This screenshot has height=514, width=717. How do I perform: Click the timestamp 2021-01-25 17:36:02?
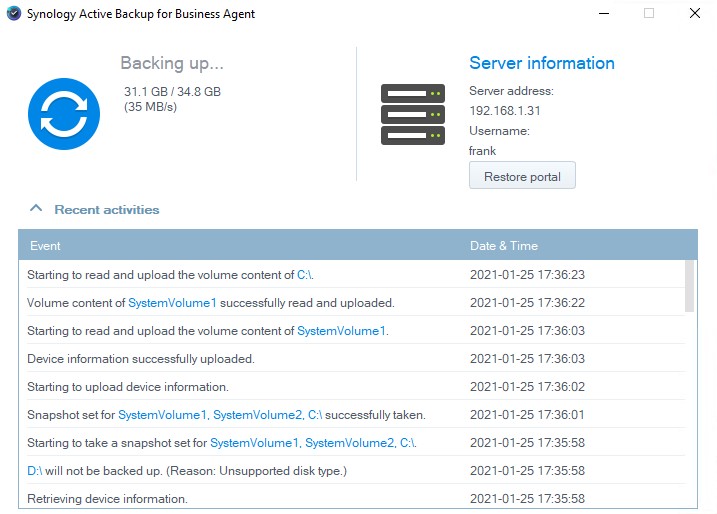pyautogui.click(x=527, y=387)
